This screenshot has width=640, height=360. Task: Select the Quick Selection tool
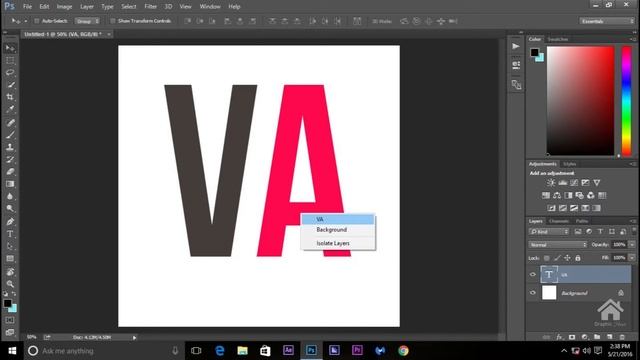[10, 85]
